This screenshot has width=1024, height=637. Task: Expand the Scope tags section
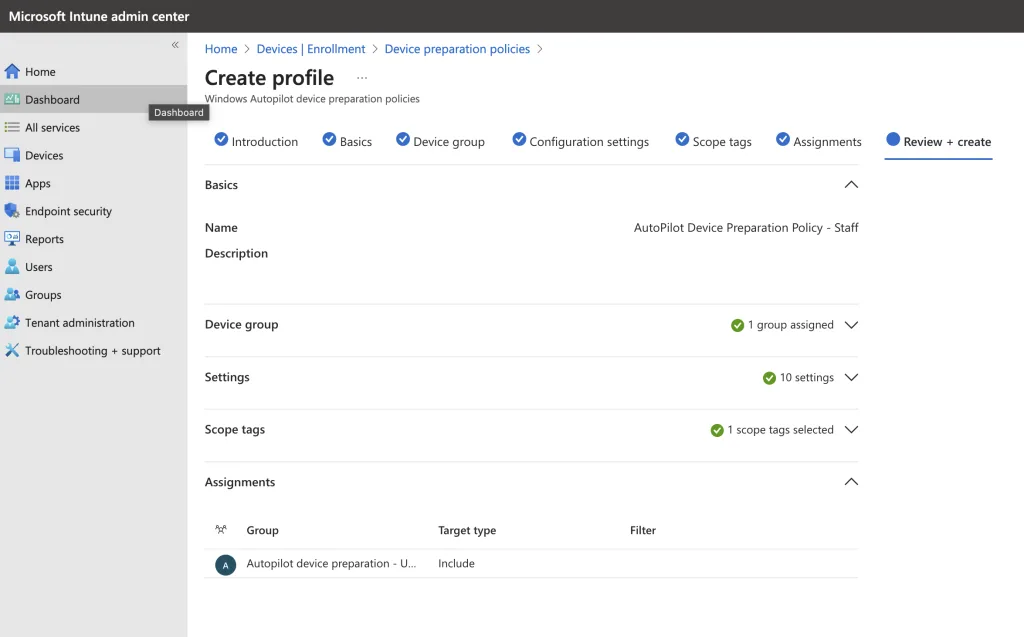pos(851,430)
